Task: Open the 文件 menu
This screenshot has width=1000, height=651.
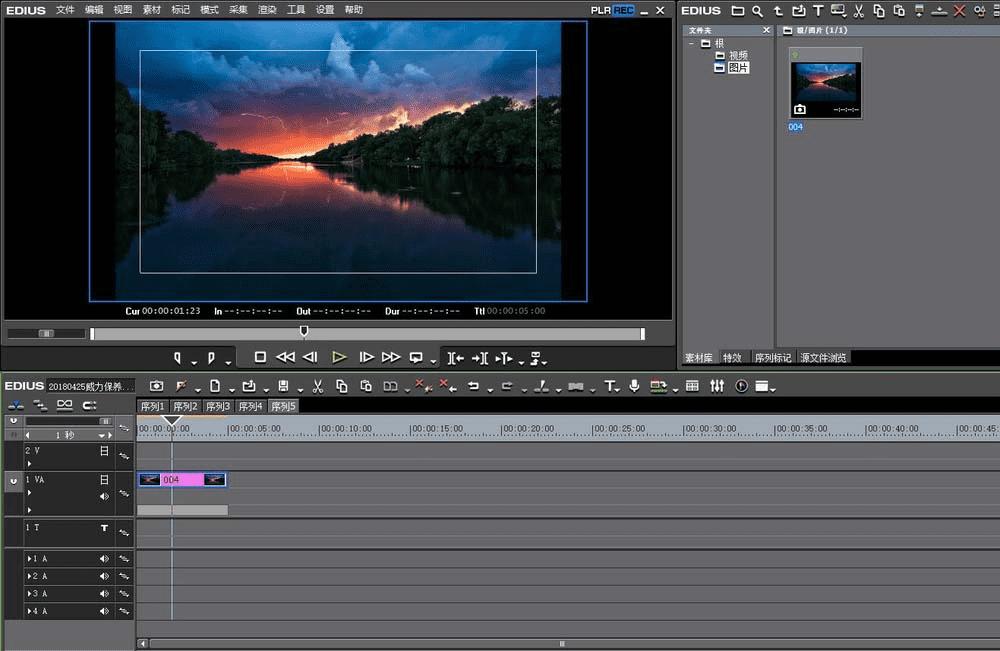Action: point(65,10)
